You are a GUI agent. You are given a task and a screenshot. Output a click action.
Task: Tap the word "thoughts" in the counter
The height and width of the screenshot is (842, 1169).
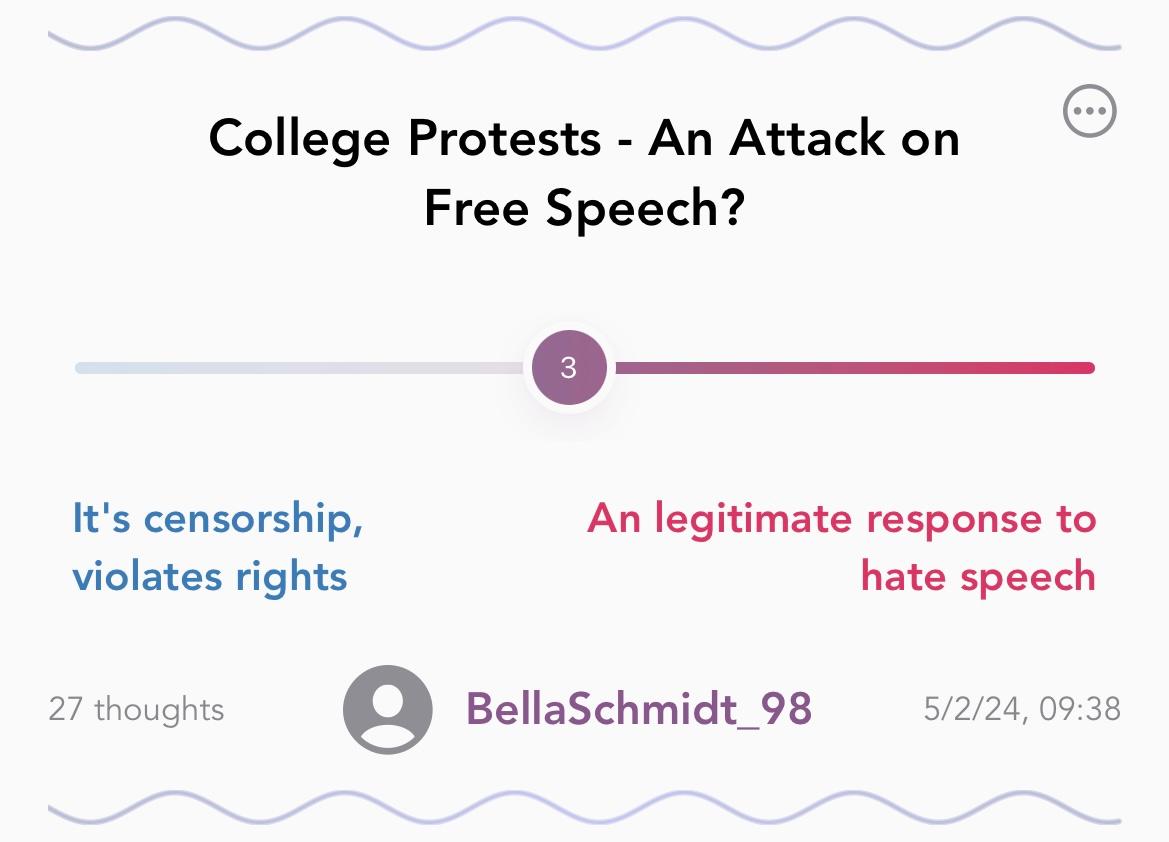tap(160, 709)
